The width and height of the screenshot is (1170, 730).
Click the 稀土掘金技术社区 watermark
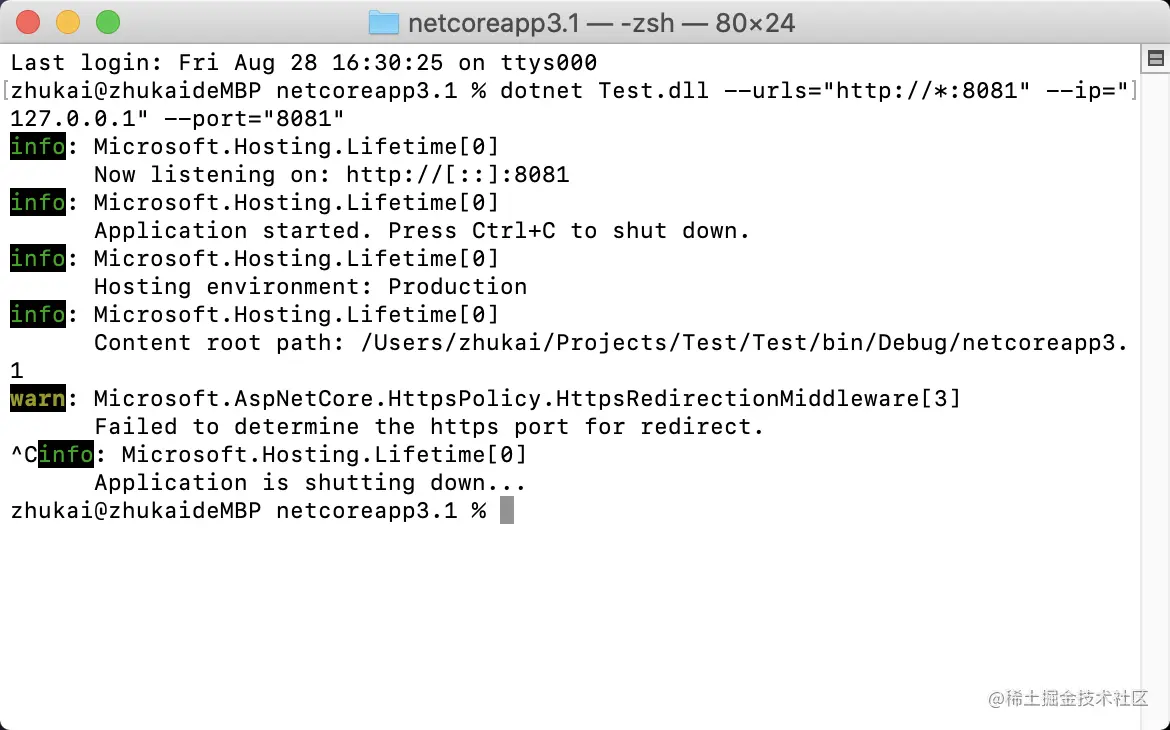point(1068,699)
